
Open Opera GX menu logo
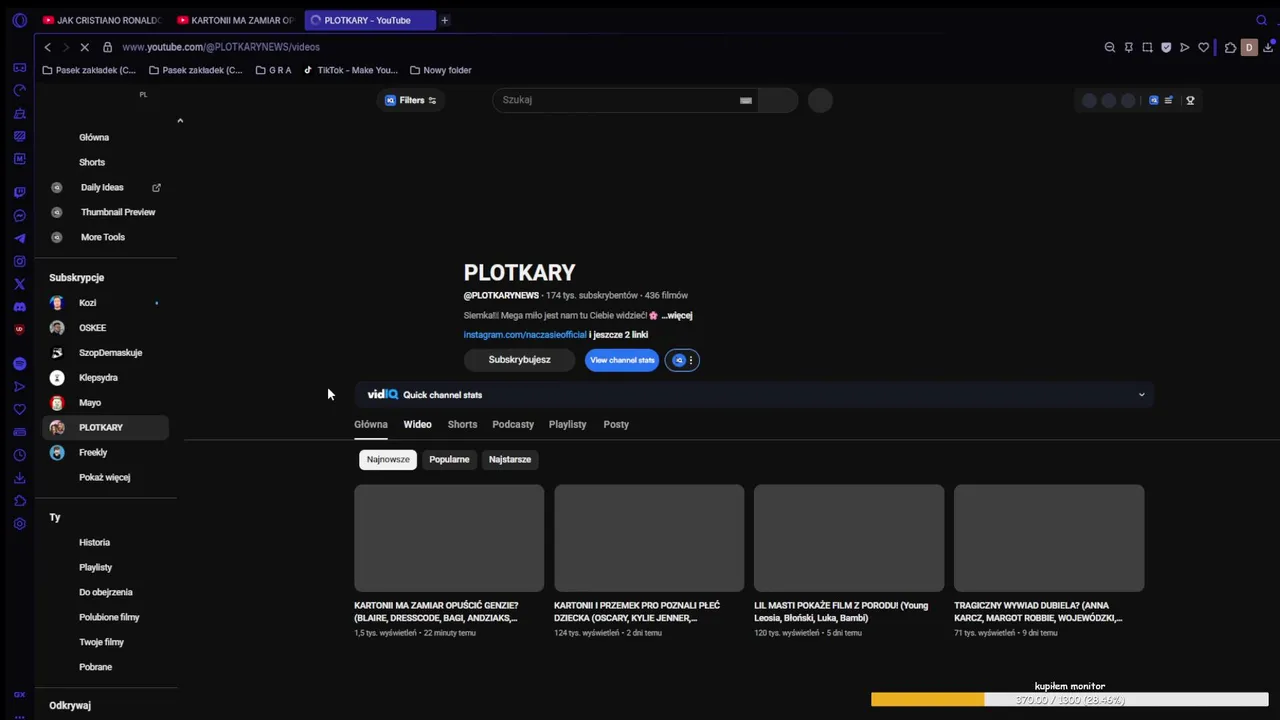pos(19,20)
